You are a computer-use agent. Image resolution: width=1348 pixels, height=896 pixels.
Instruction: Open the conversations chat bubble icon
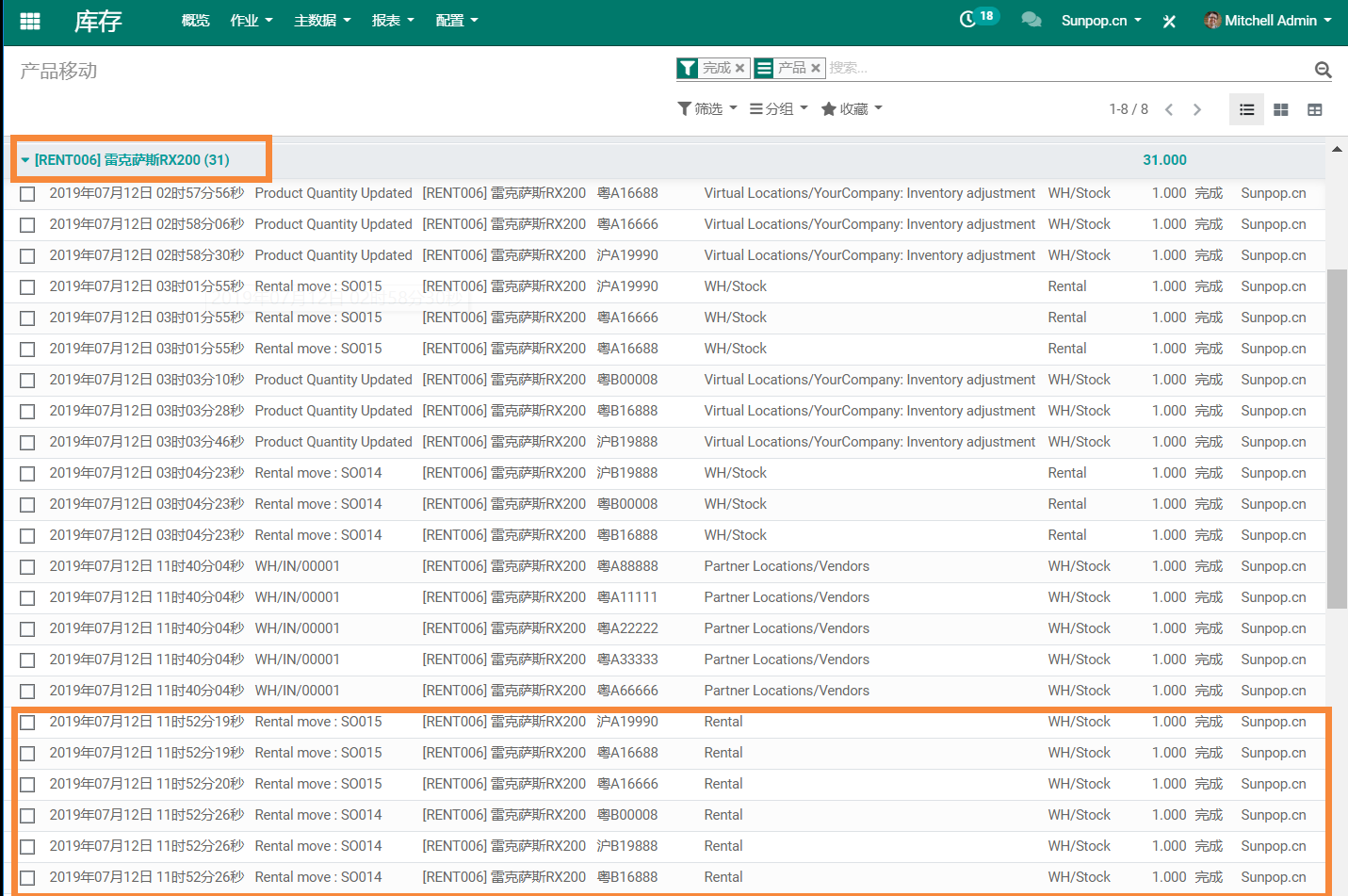click(1031, 20)
